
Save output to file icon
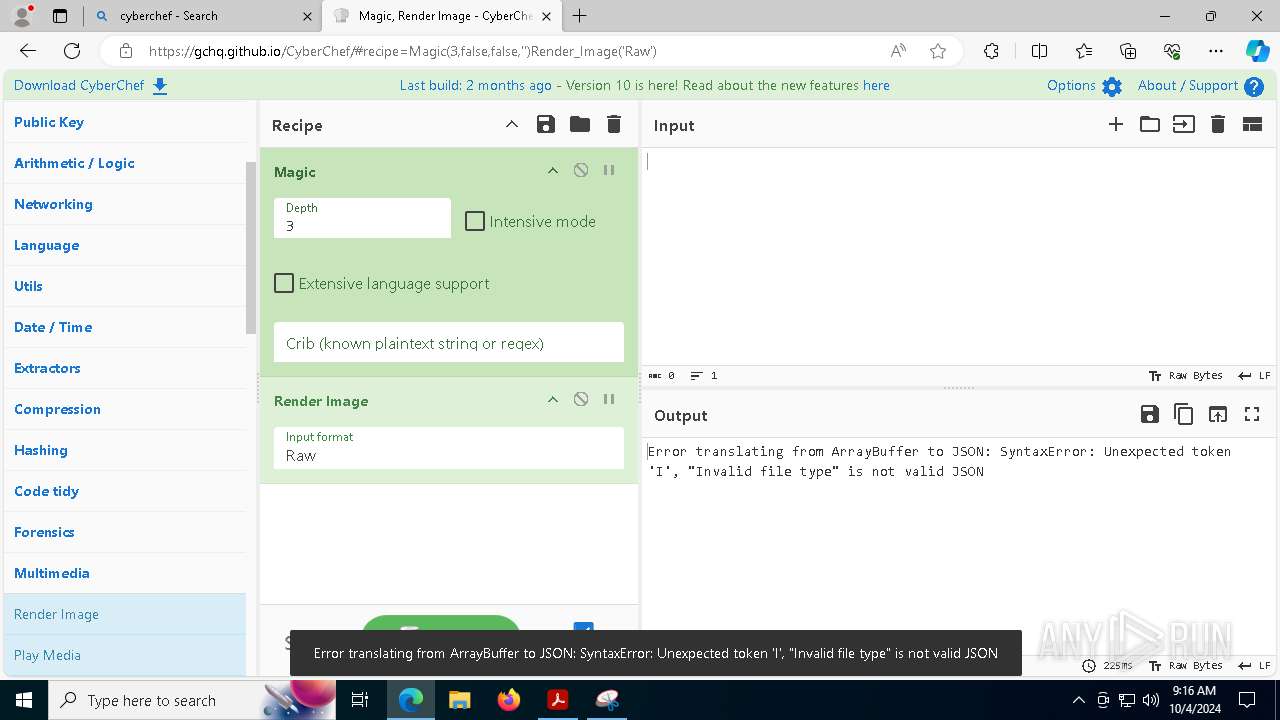click(x=1150, y=414)
